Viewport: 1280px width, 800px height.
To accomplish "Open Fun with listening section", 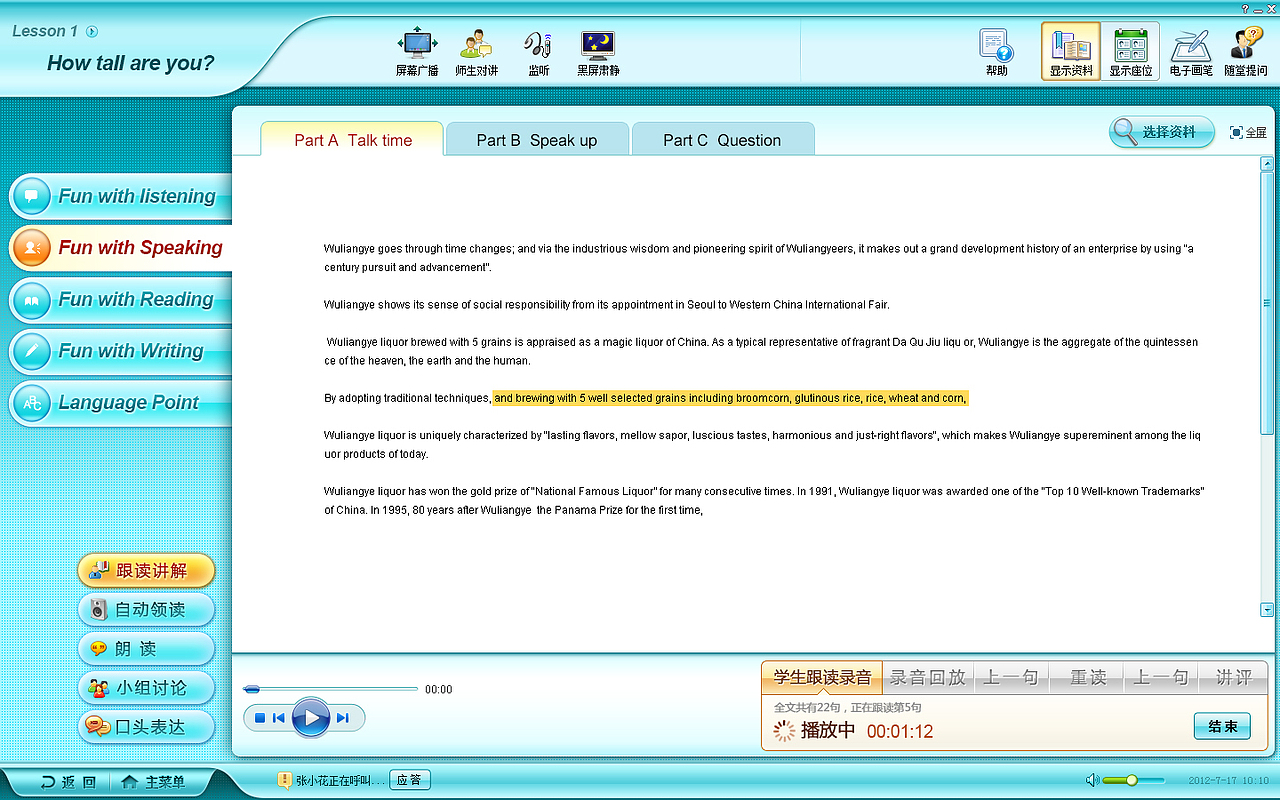I will [120, 196].
